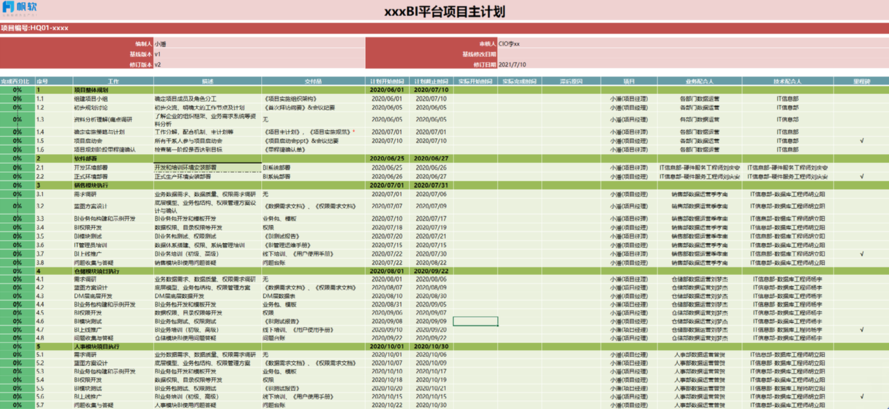Select the section row 3 销售模块执行
Image resolution: width=889 pixels, height=409 pixels.
coord(444,185)
